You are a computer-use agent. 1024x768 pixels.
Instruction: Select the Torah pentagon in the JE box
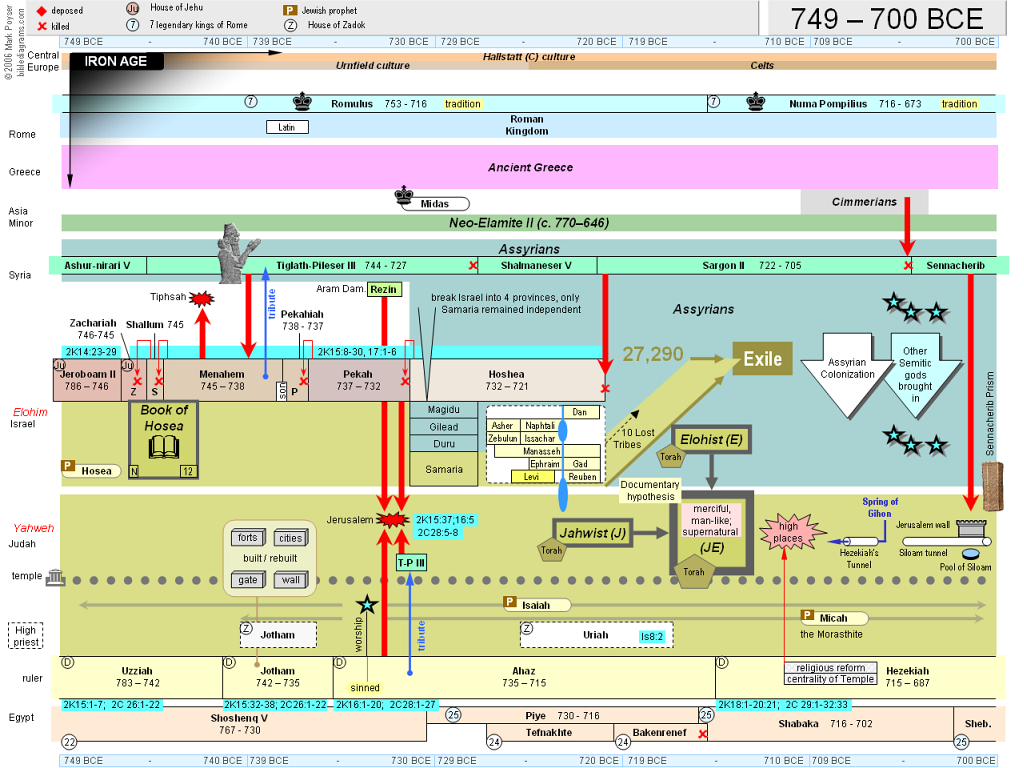tap(694, 571)
